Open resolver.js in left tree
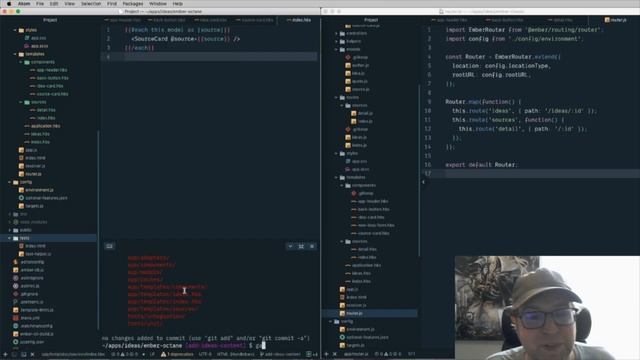This screenshot has height=360, width=640. pos(35,166)
